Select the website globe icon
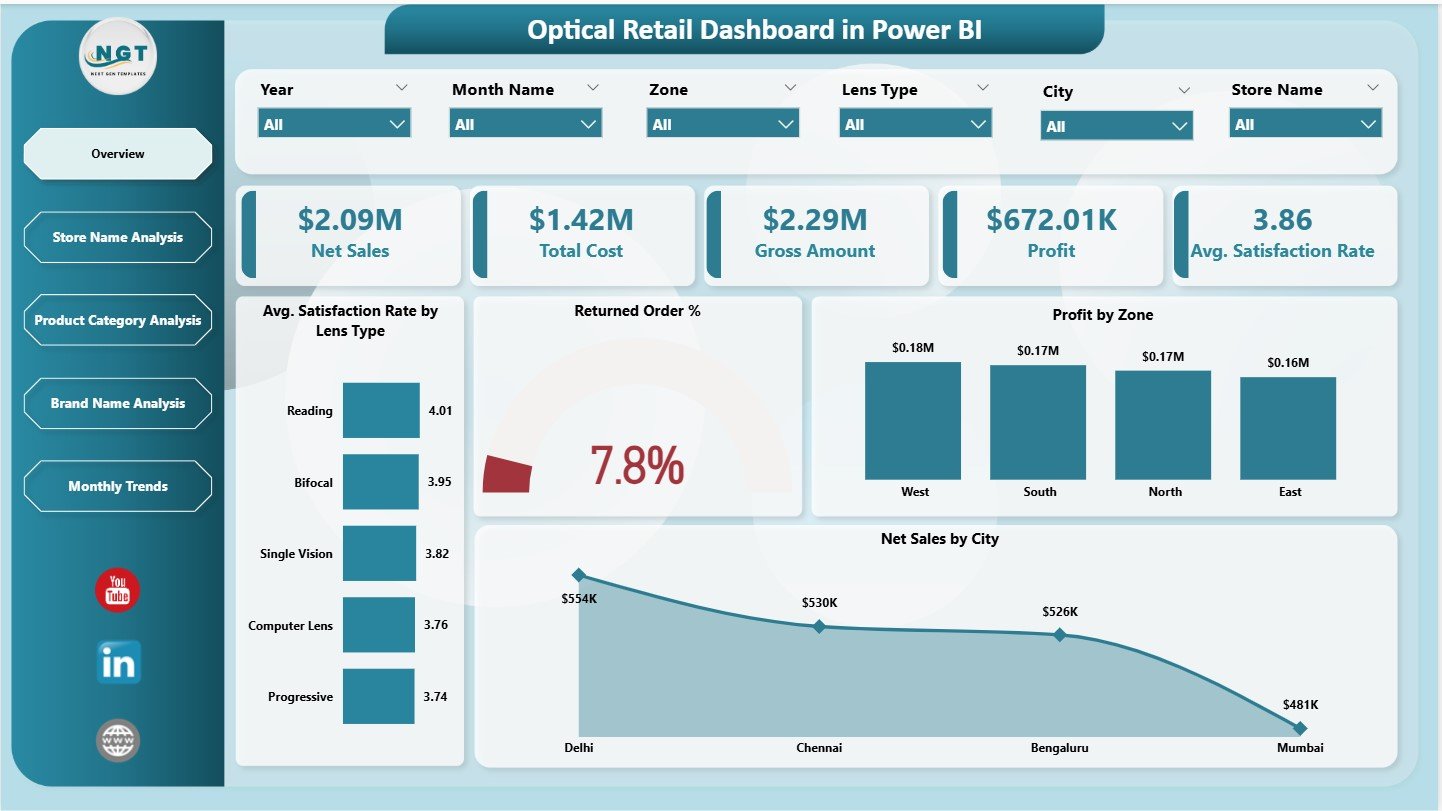1442x811 pixels. pos(116,740)
